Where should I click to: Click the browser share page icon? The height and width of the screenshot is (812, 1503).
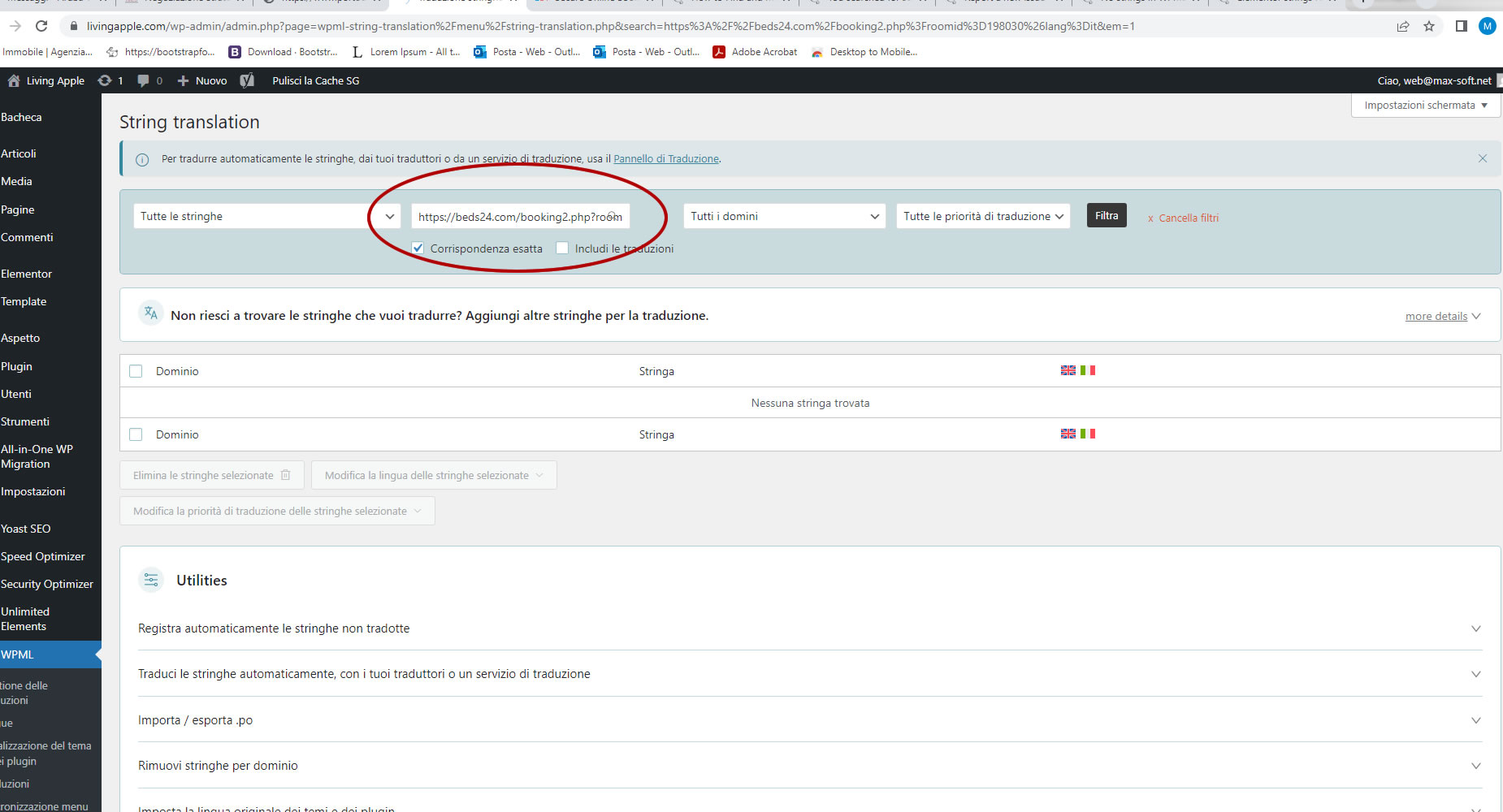pyautogui.click(x=1403, y=26)
